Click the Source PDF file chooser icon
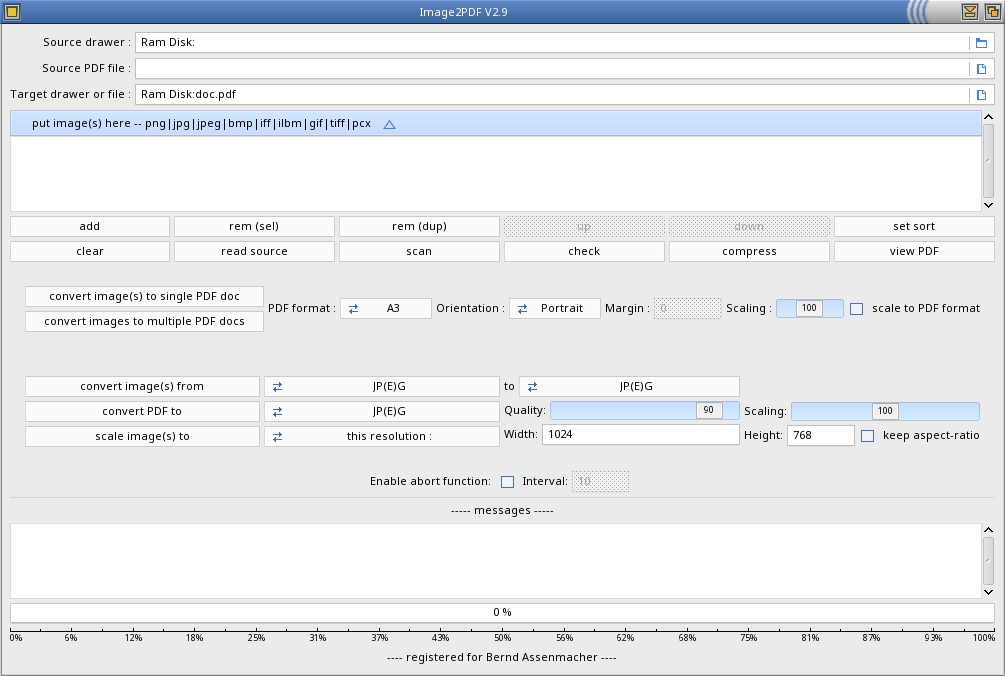Image resolution: width=1005 pixels, height=676 pixels. (981, 69)
